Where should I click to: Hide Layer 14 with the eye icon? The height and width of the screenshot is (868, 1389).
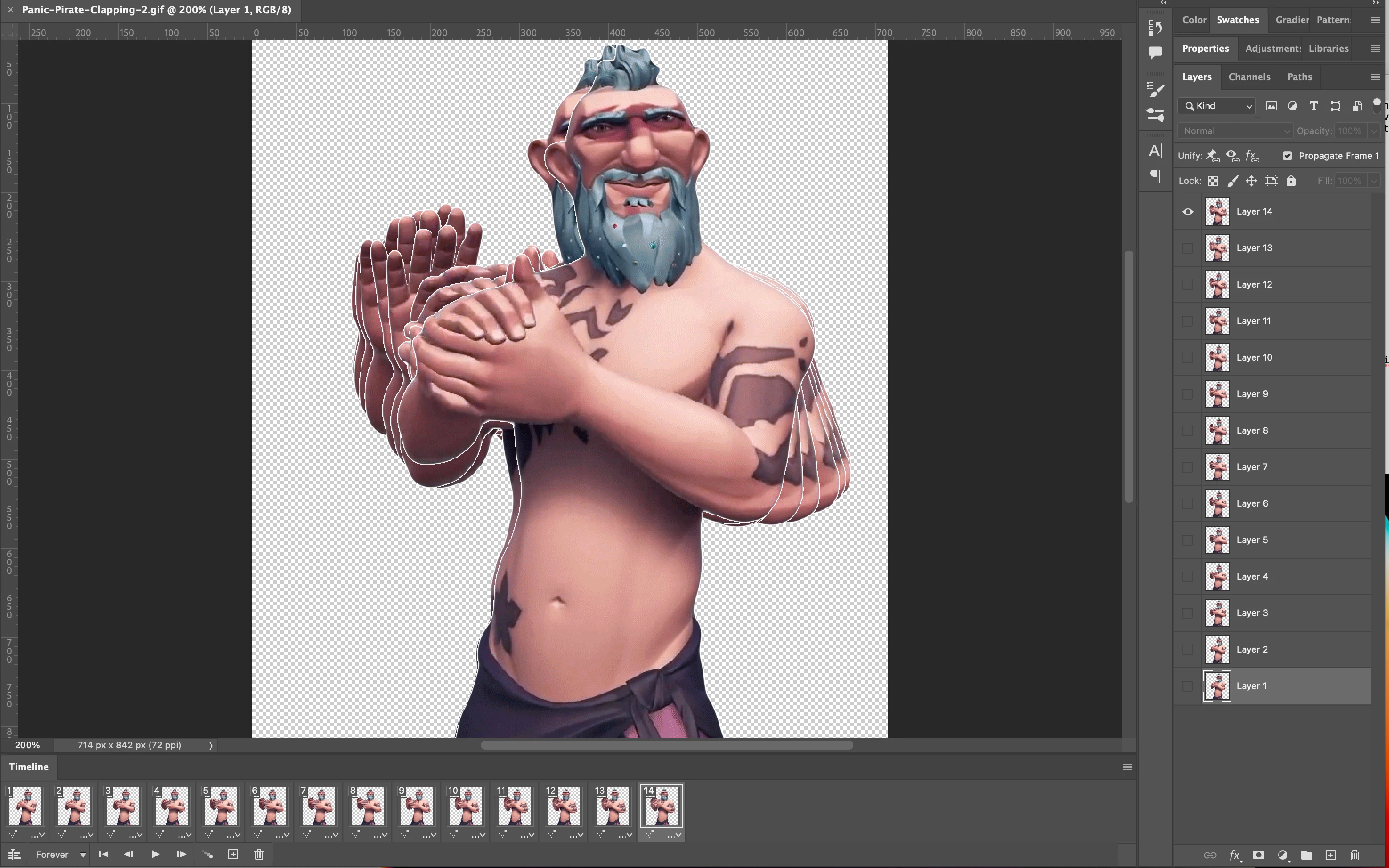[x=1187, y=212]
